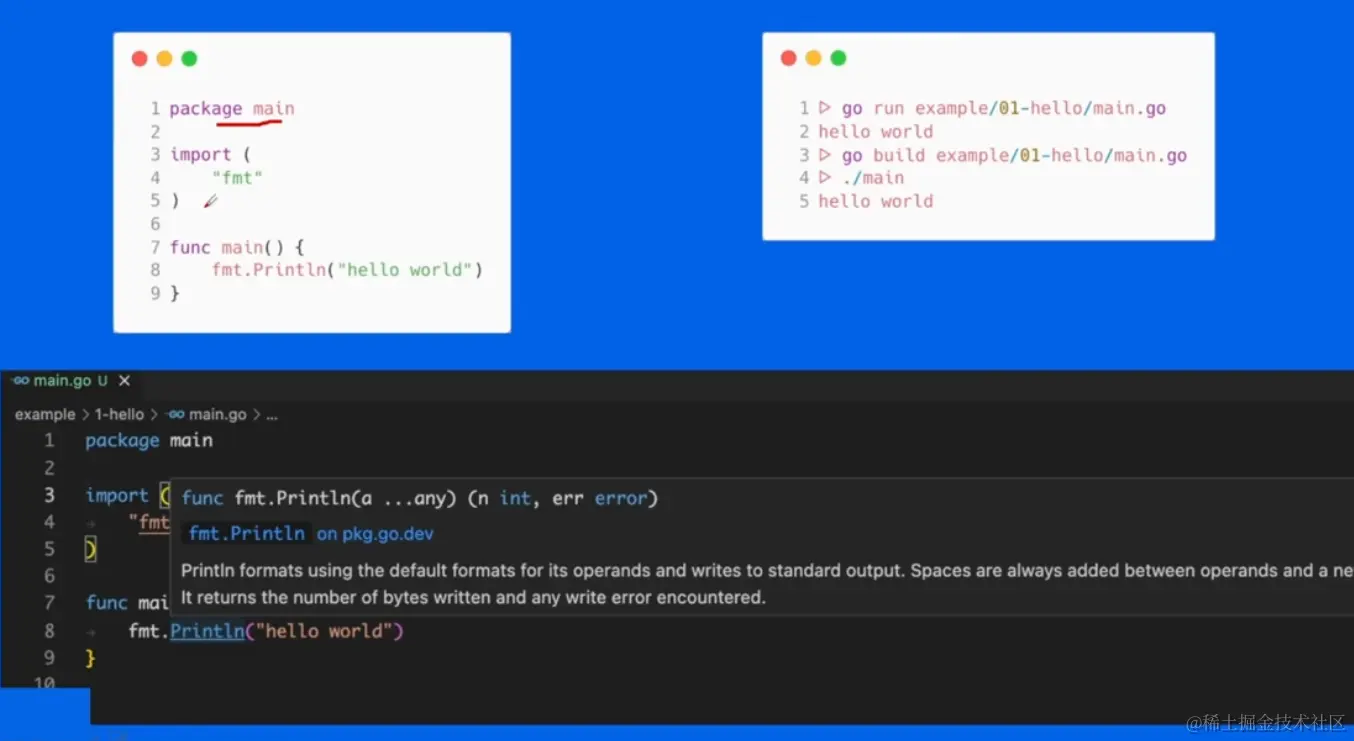1354x741 pixels.
Task: Click editor line number 9
Action: pyautogui.click(x=49, y=658)
